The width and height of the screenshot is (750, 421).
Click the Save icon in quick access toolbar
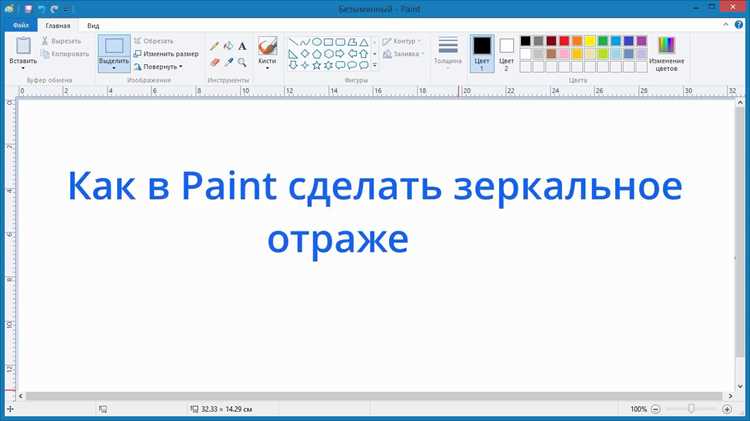tap(28, 9)
